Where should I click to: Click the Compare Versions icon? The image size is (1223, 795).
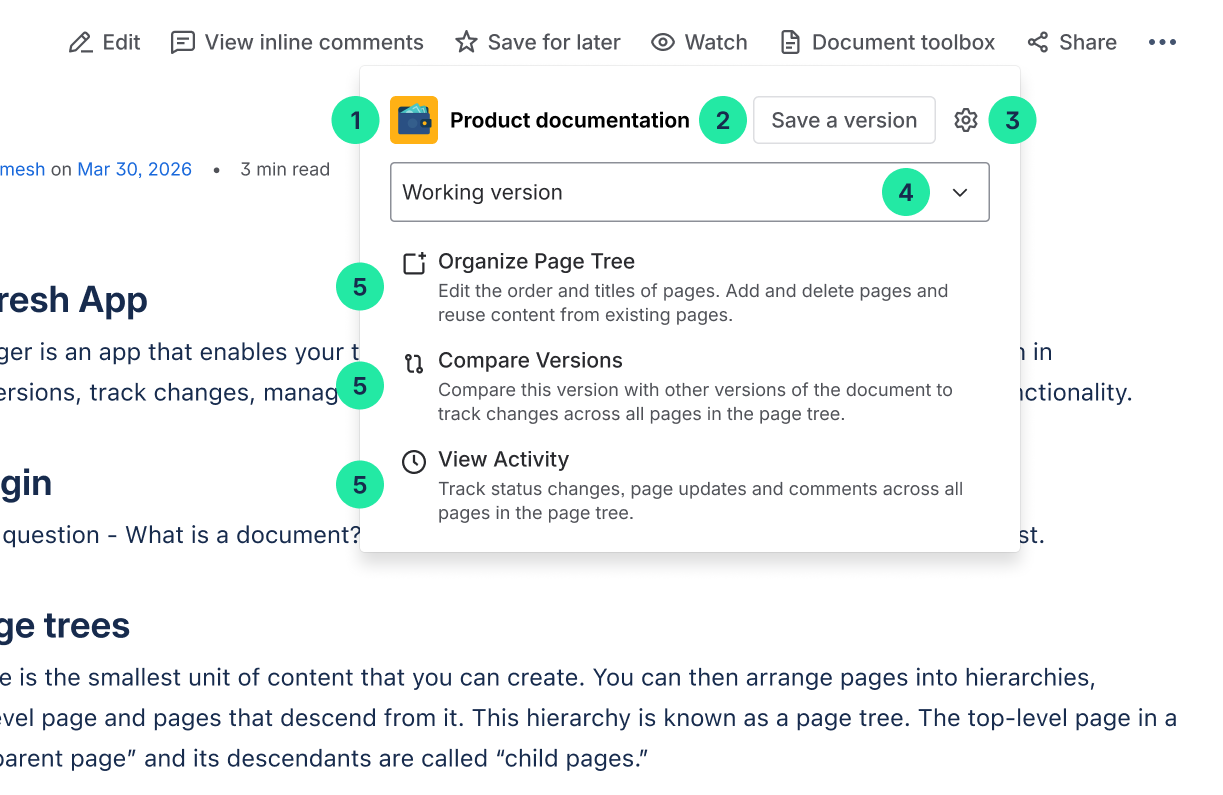pyautogui.click(x=414, y=362)
